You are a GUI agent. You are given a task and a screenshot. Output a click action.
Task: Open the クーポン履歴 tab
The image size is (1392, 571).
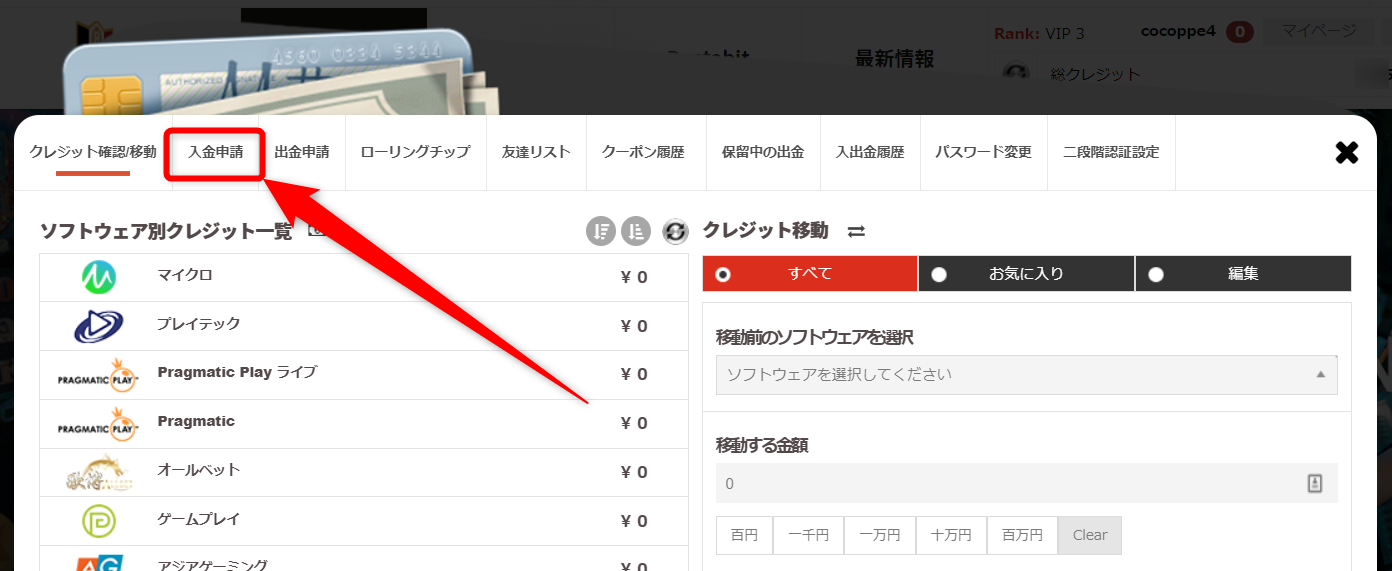click(643, 152)
